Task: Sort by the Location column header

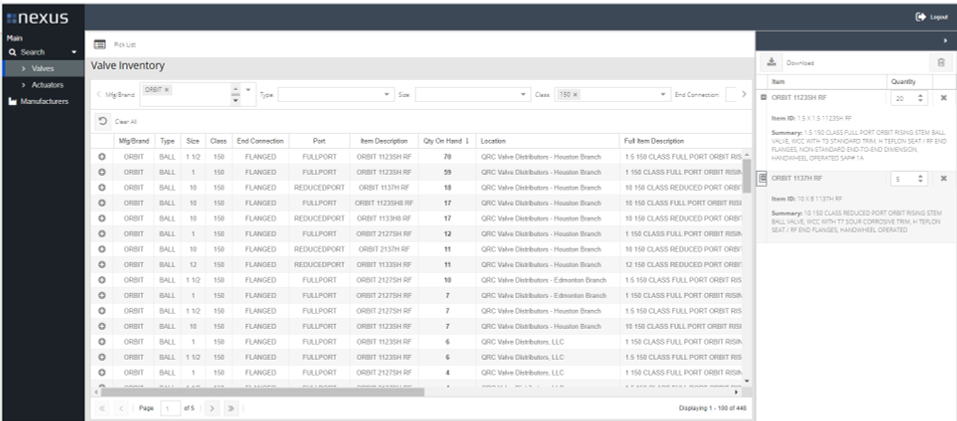Action: coord(547,141)
